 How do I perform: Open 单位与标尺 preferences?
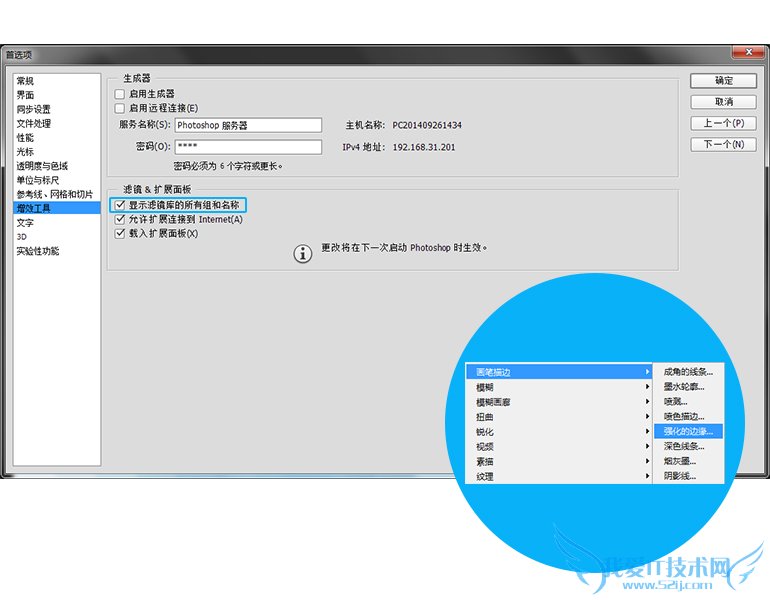click(57, 180)
